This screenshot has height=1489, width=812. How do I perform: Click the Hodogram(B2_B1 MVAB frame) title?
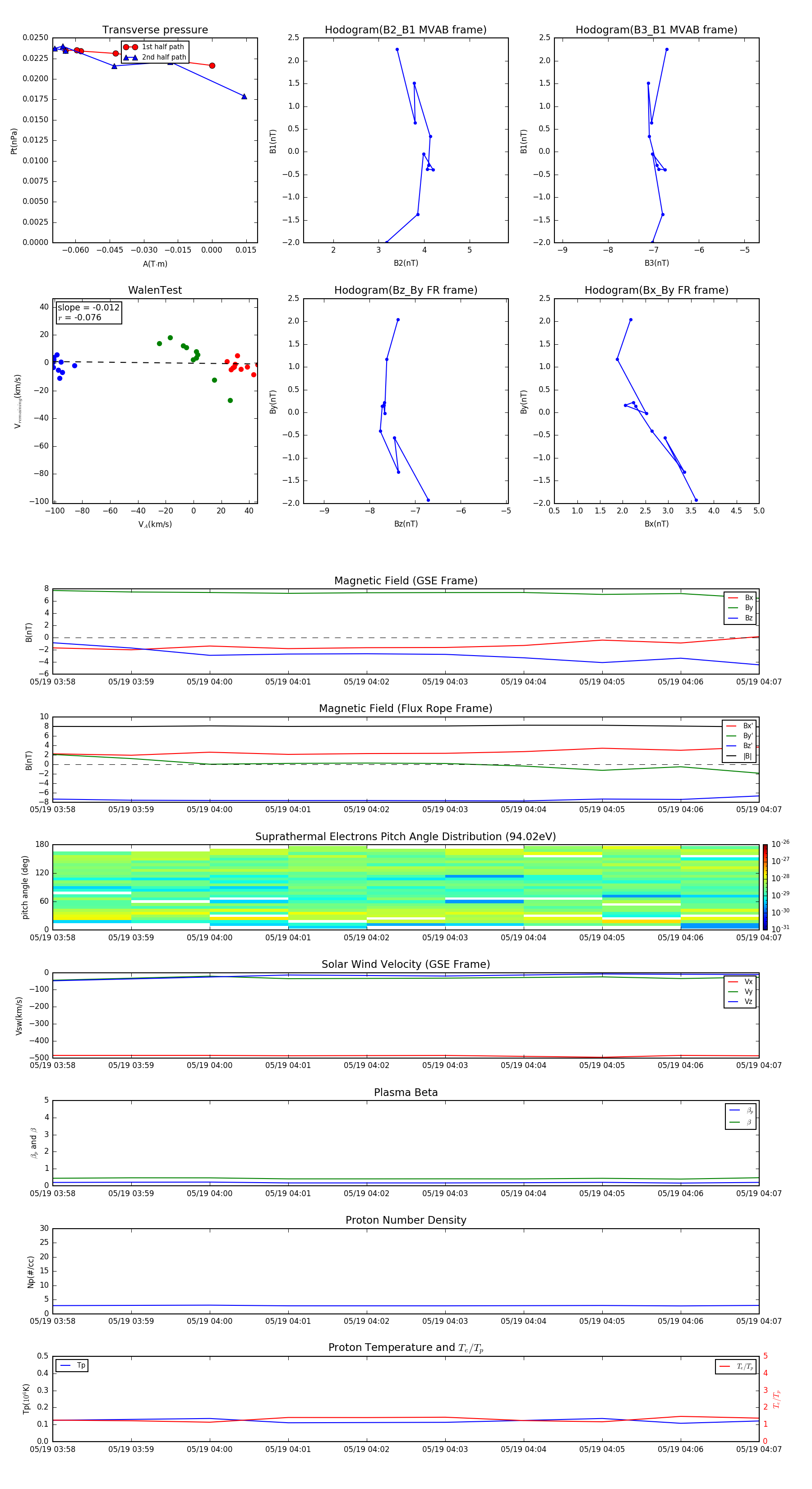click(x=405, y=30)
